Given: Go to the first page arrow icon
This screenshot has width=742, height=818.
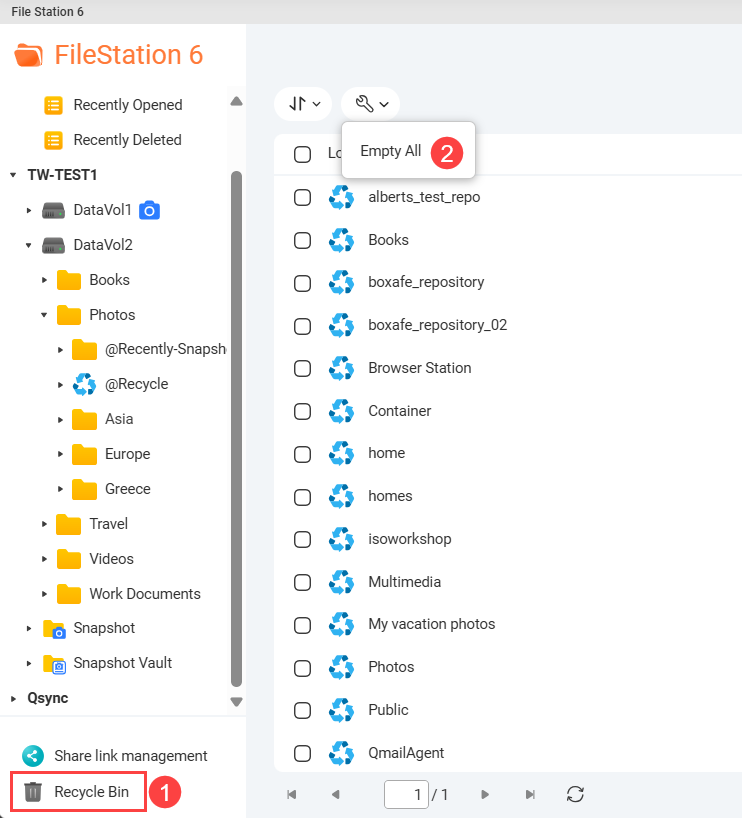Looking at the screenshot, I should click(292, 794).
